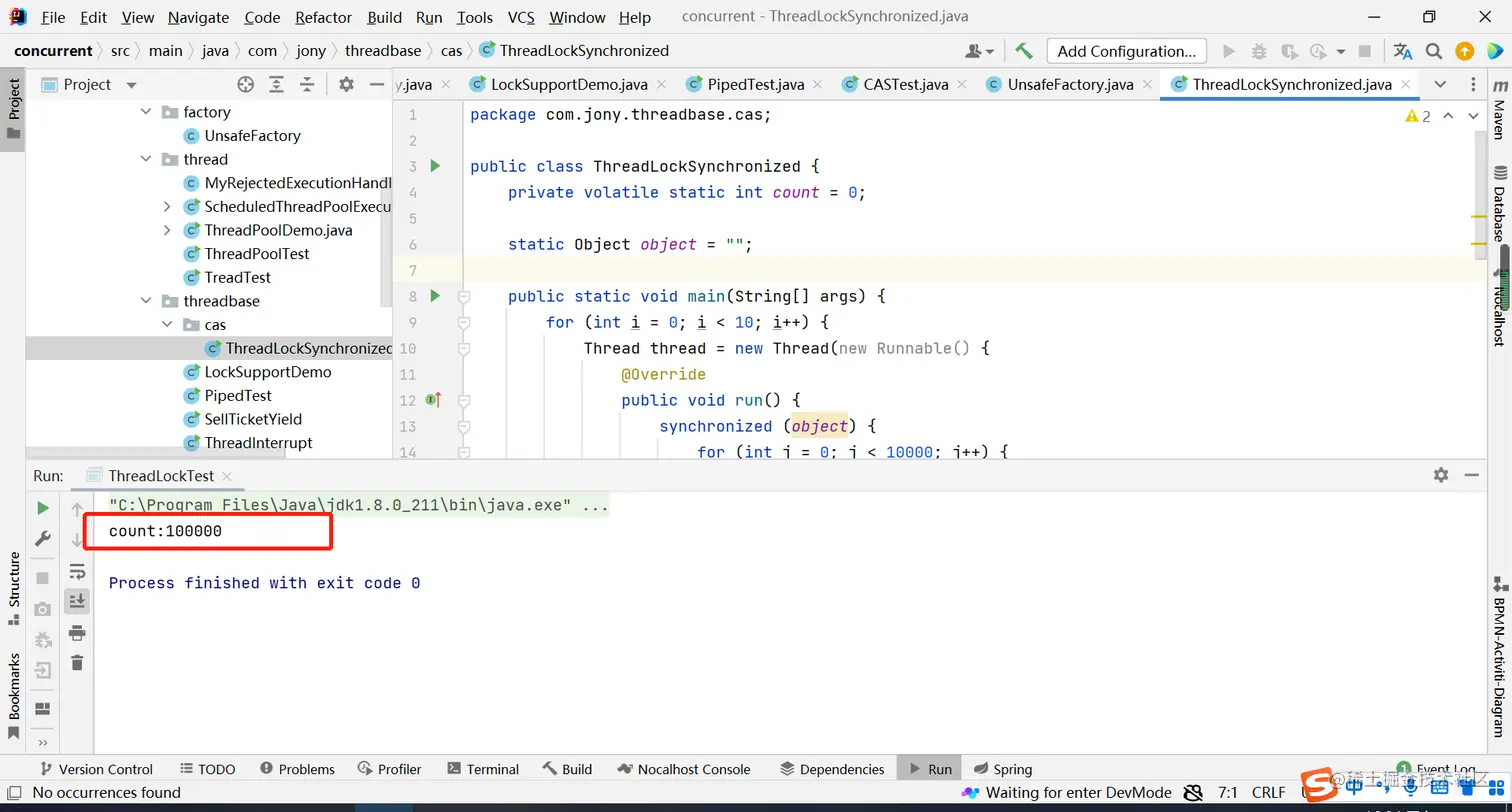
Task: Expand the ThreadPoolDemo.java node
Action: (x=167, y=230)
